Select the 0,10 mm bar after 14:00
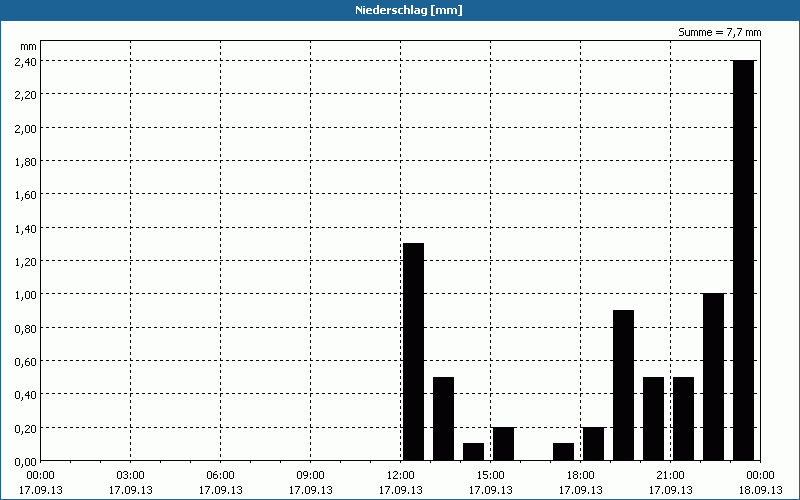 (473, 452)
